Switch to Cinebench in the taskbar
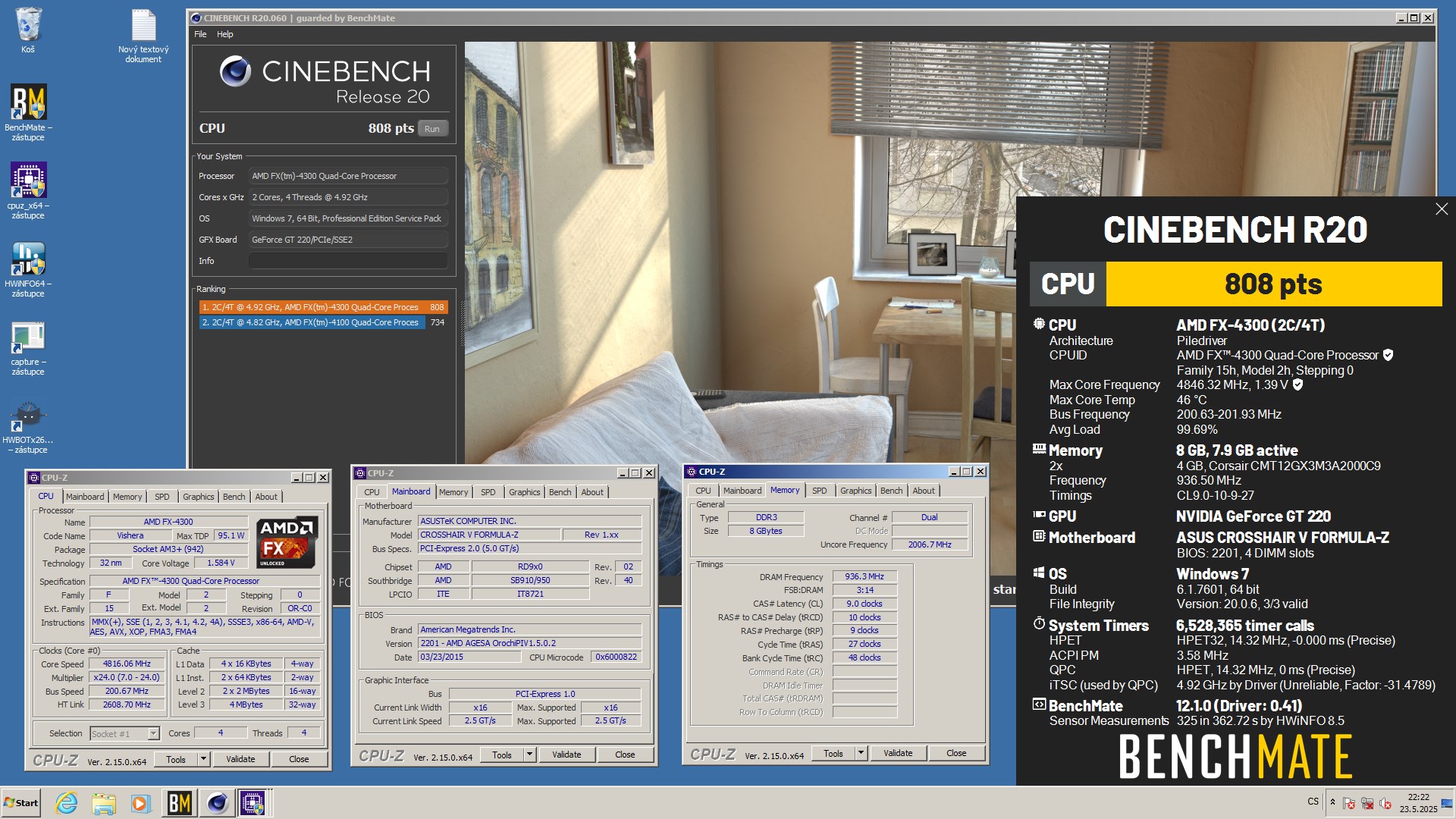The image size is (1456, 819). coord(217,802)
